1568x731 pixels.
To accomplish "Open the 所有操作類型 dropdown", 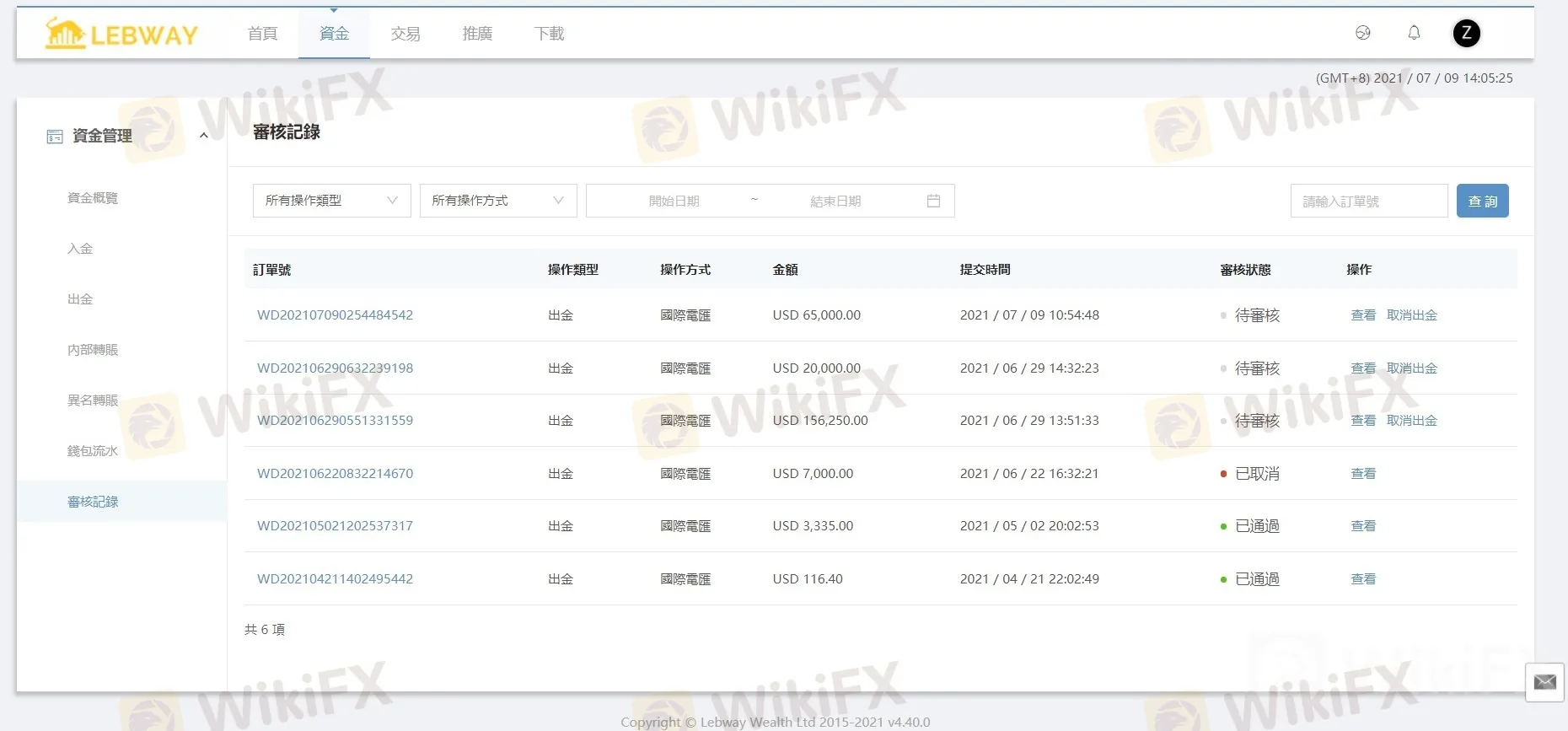I will click(x=331, y=201).
